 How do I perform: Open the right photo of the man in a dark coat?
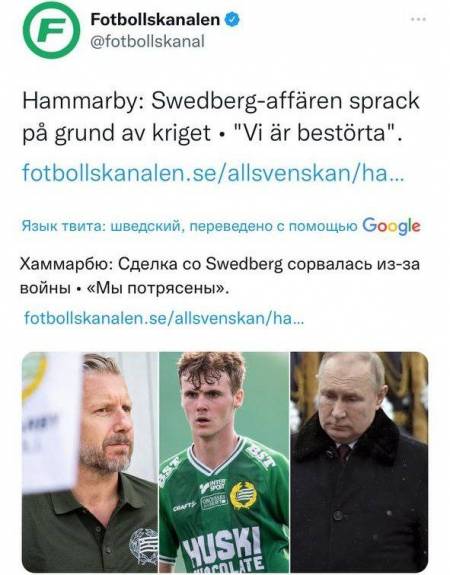coord(359,461)
